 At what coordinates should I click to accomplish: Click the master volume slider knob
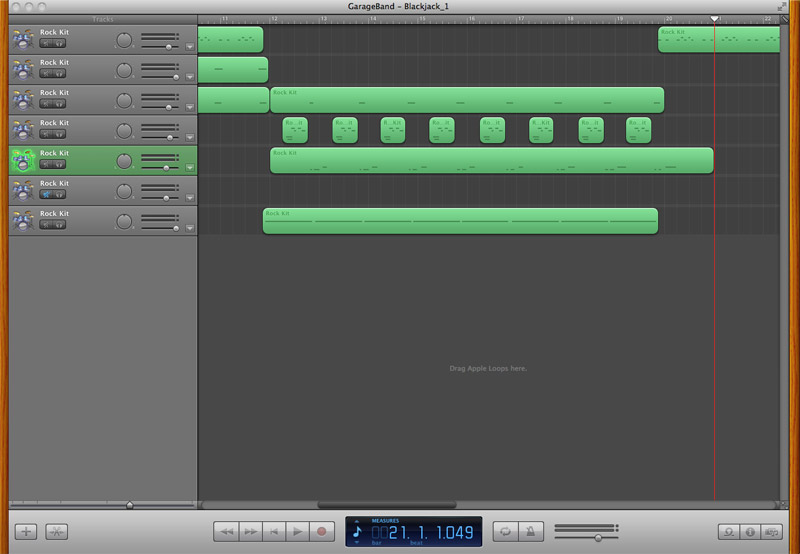coord(598,538)
